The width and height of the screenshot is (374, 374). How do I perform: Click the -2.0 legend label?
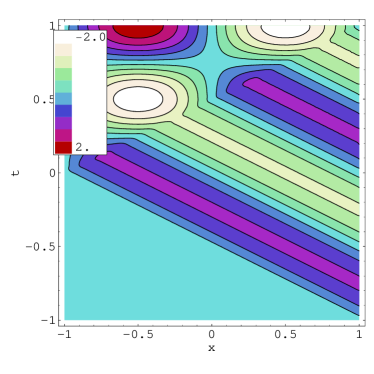click(x=90, y=37)
